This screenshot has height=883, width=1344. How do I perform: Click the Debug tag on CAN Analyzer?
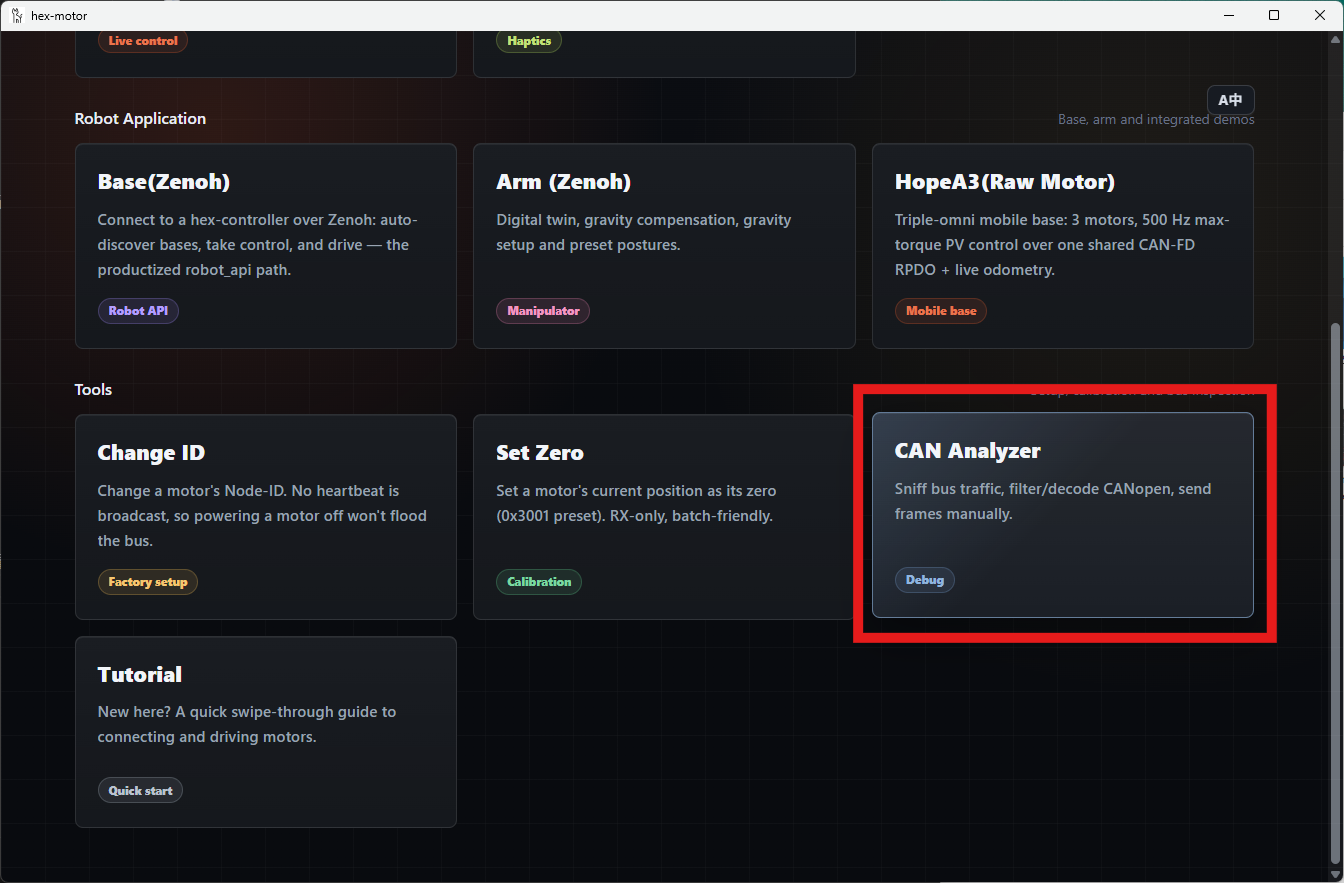(925, 580)
